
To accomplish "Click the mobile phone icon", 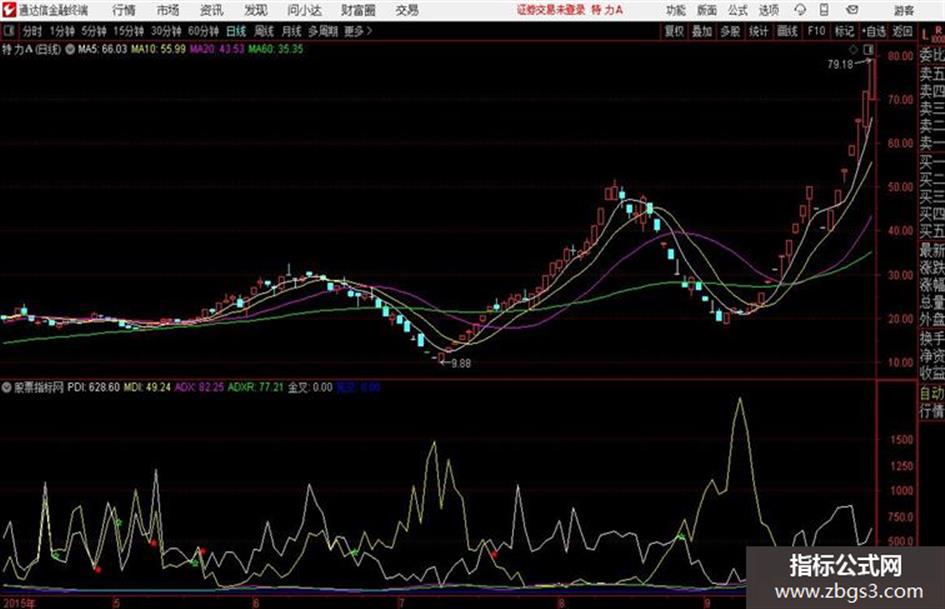I will pos(824,10).
